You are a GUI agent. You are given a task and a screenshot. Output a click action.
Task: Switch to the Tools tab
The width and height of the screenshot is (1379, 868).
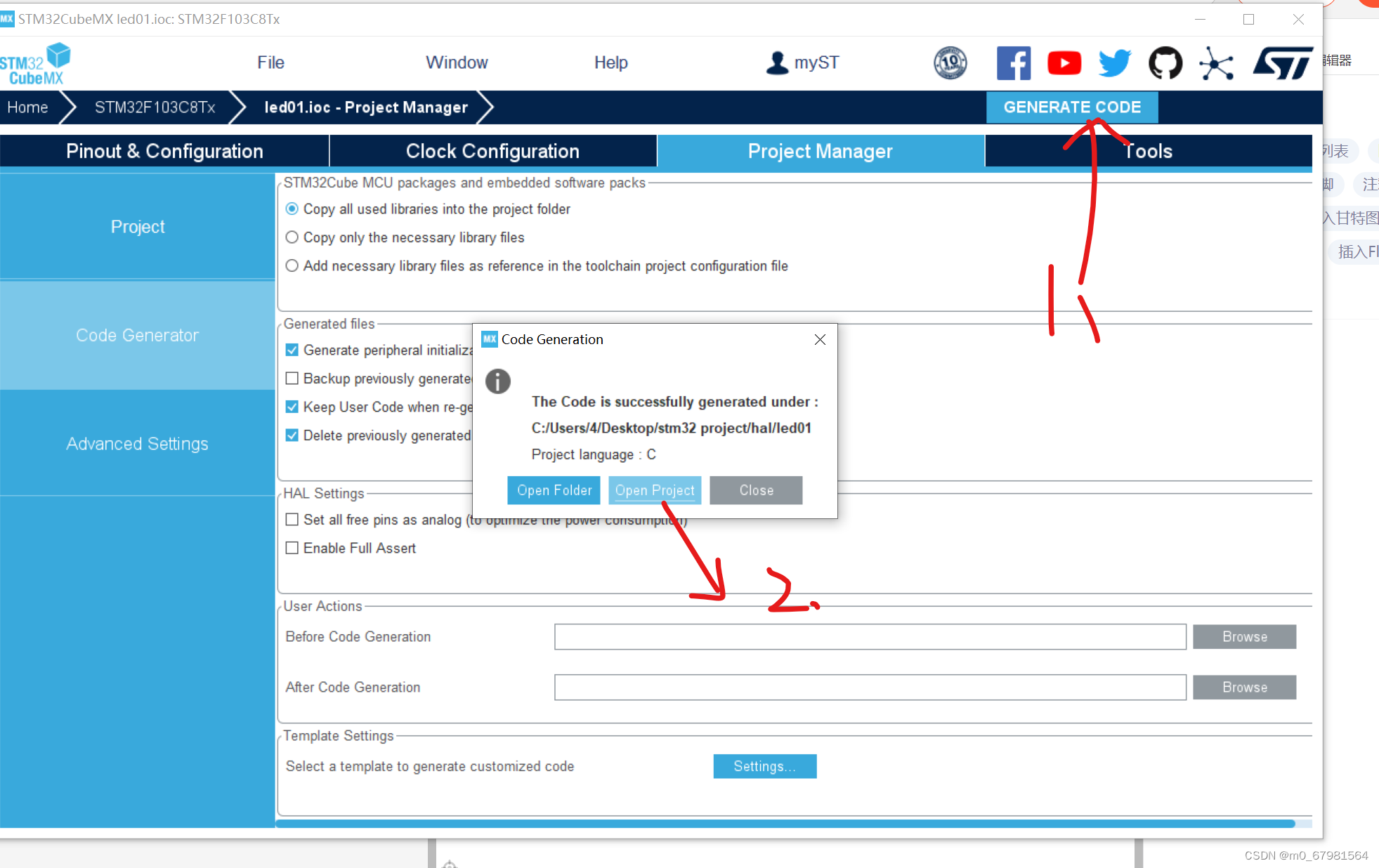[x=1149, y=151]
